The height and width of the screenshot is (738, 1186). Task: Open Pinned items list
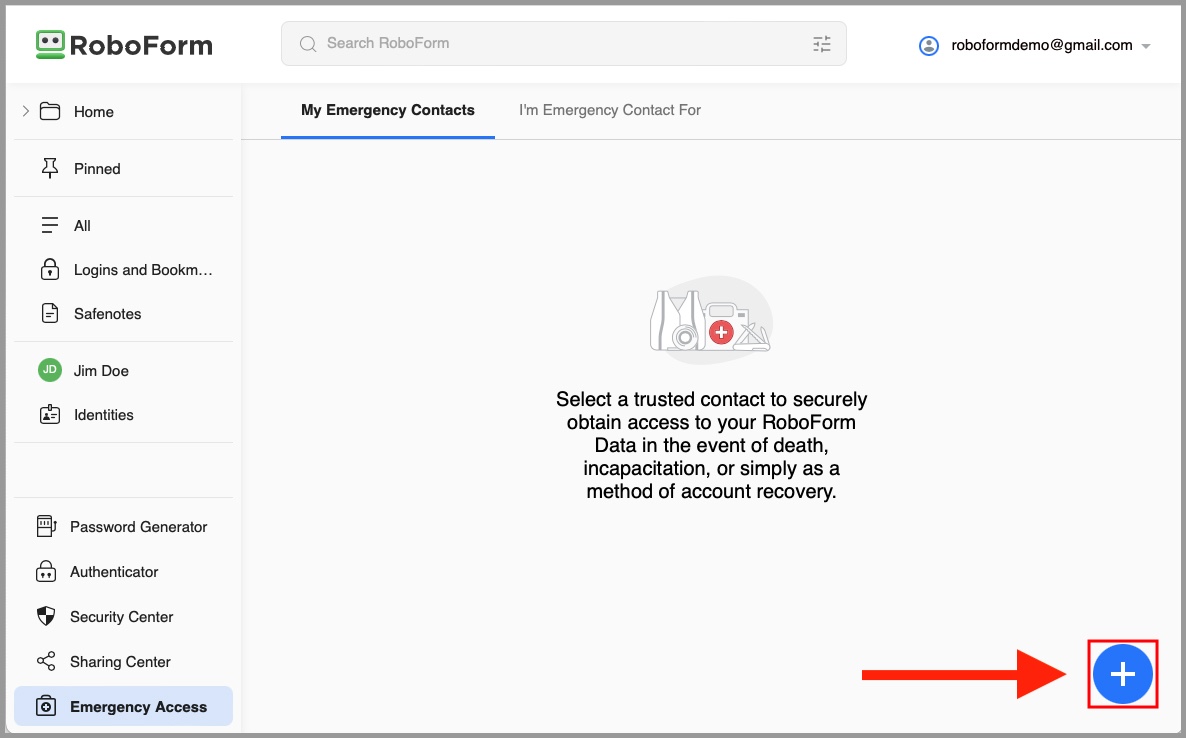[97, 169]
